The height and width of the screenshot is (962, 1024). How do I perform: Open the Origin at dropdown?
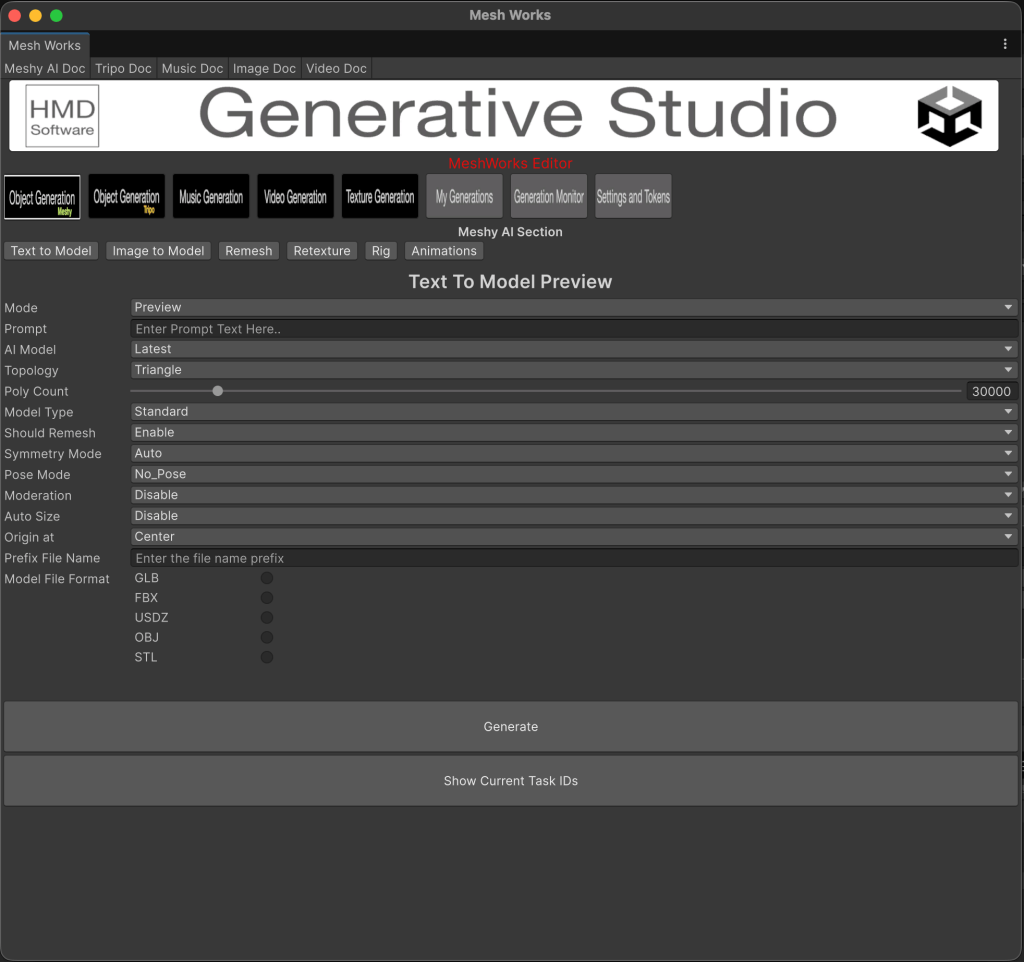(574, 537)
